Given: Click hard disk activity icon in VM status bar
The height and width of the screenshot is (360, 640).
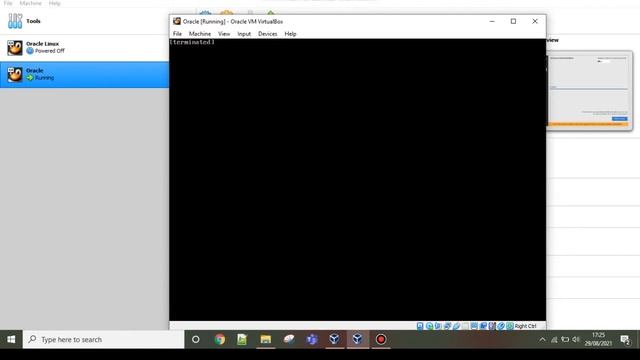Looking at the screenshot, I should tap(420, 326).
